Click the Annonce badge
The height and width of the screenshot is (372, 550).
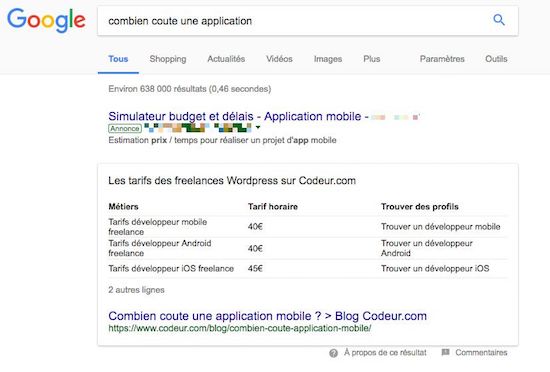125,129
